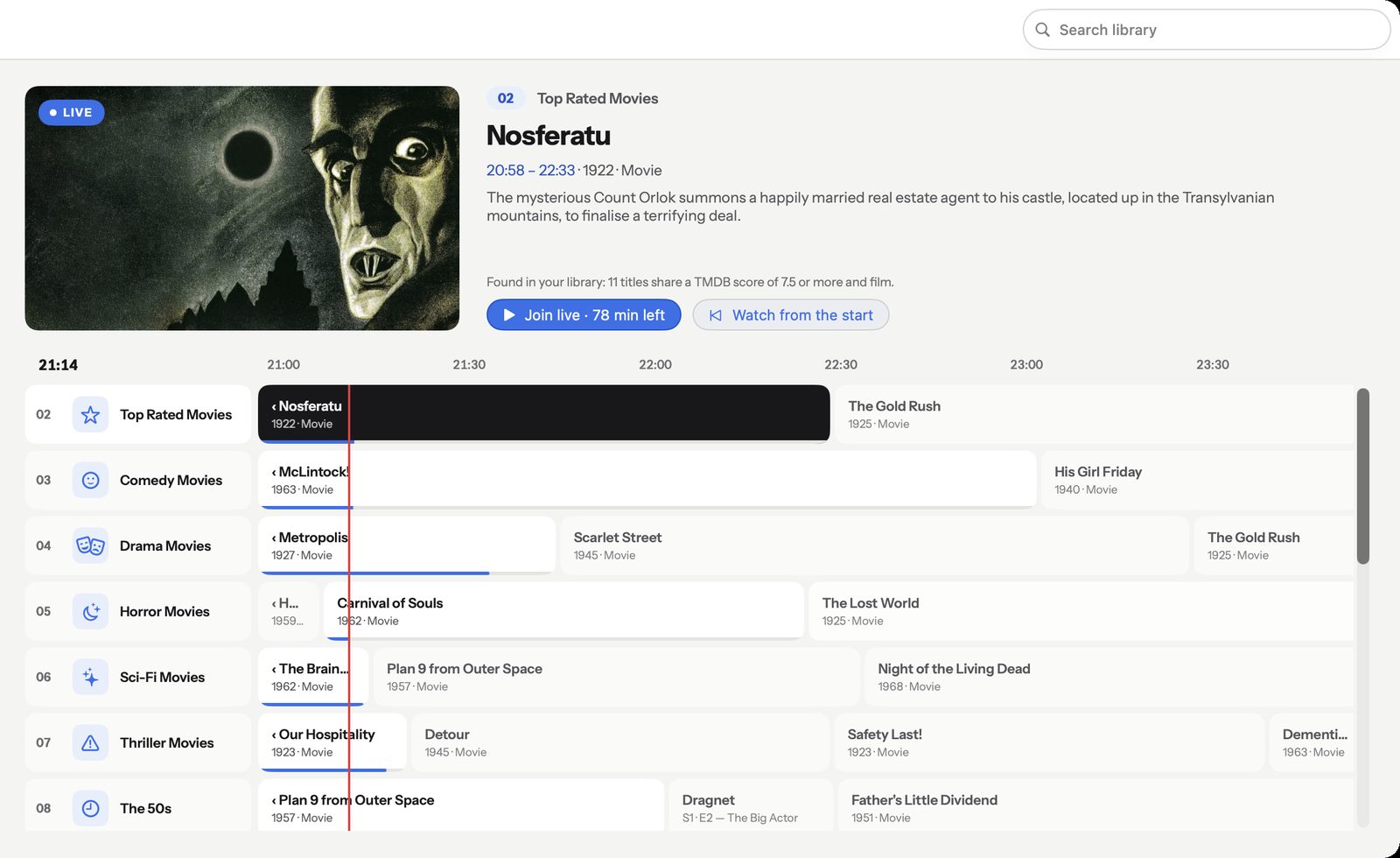
Task: Select The Gold Rush on Drama Movies
Action: 1274,545
